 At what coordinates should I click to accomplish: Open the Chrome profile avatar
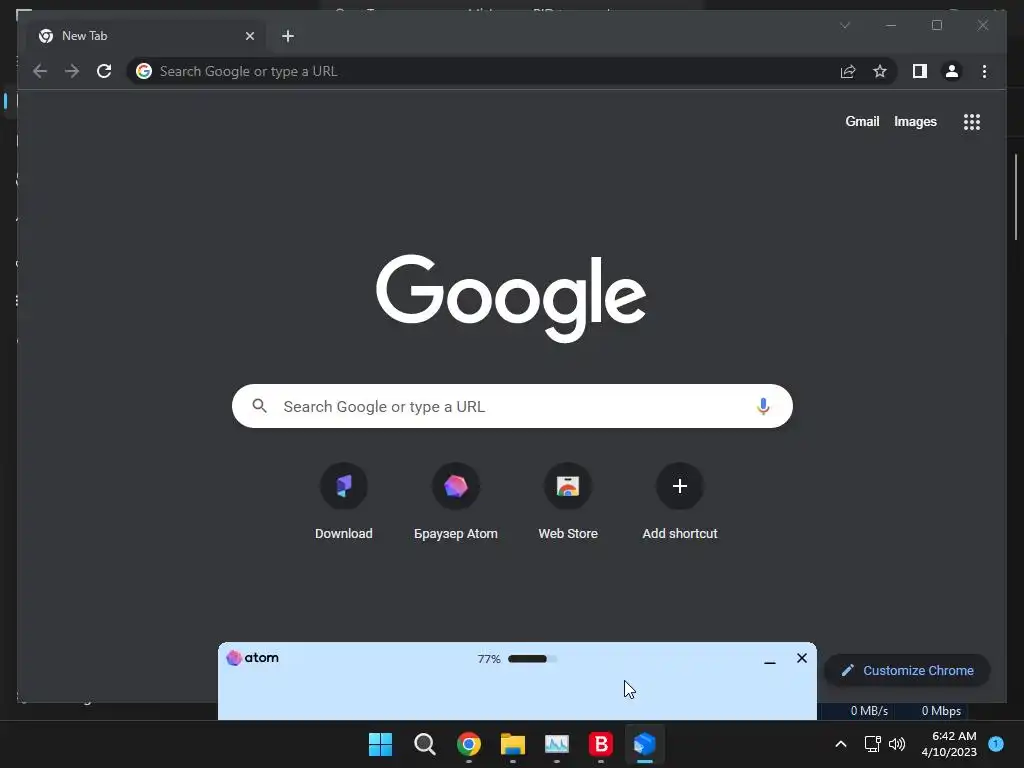click(x=952, y=71)
